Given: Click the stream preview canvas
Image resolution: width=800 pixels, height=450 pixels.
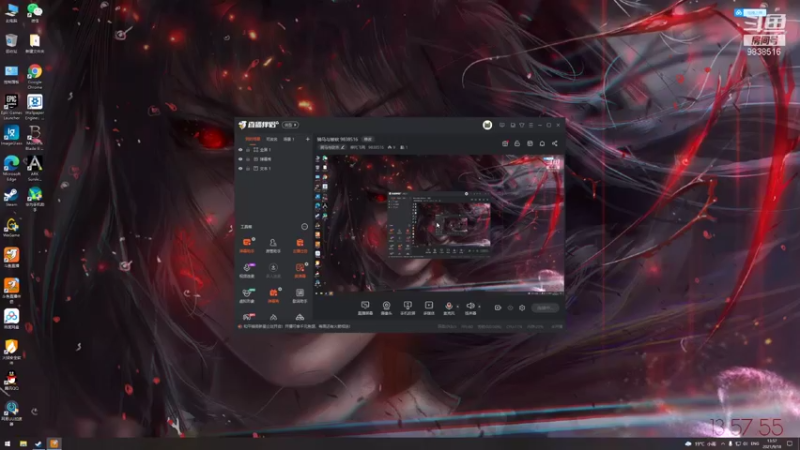Looking at the screenshot, I should coord(440,224).
